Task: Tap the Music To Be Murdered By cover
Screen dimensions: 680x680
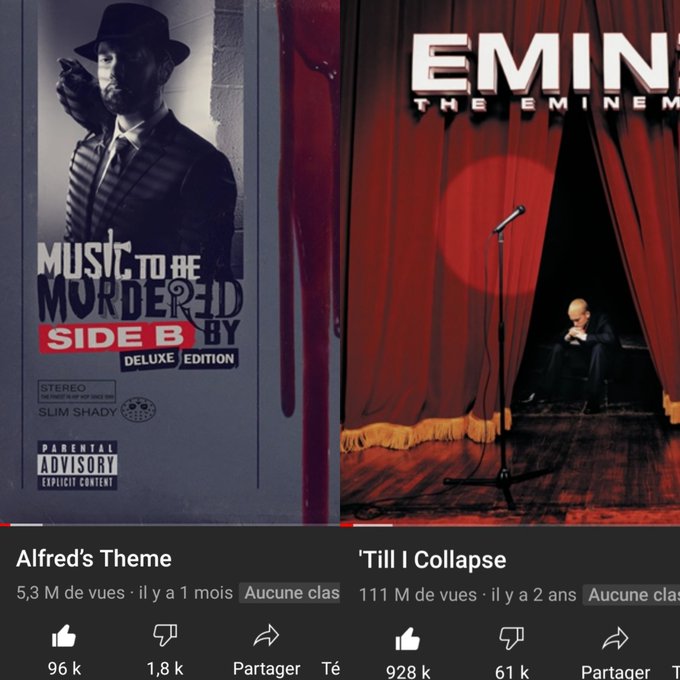Action: pyautogui.click(x=170, y=261)
